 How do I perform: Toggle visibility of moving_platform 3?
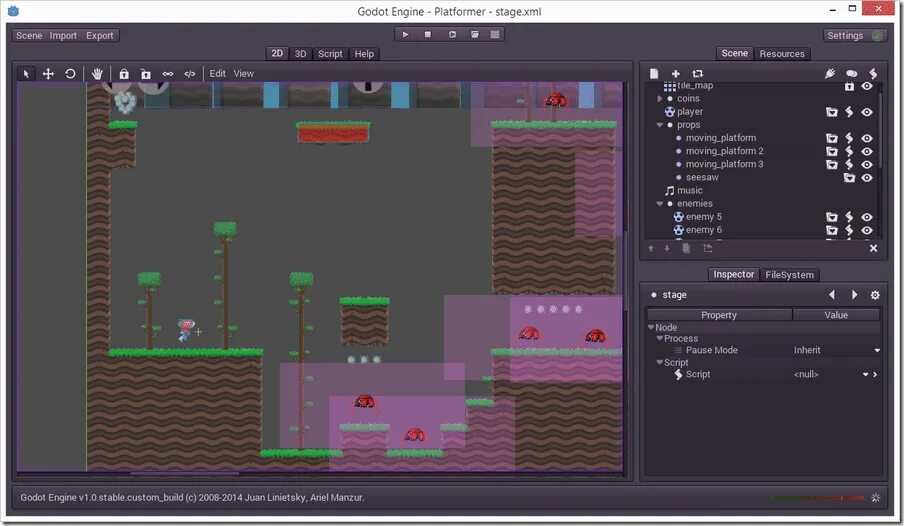point(867,164)
